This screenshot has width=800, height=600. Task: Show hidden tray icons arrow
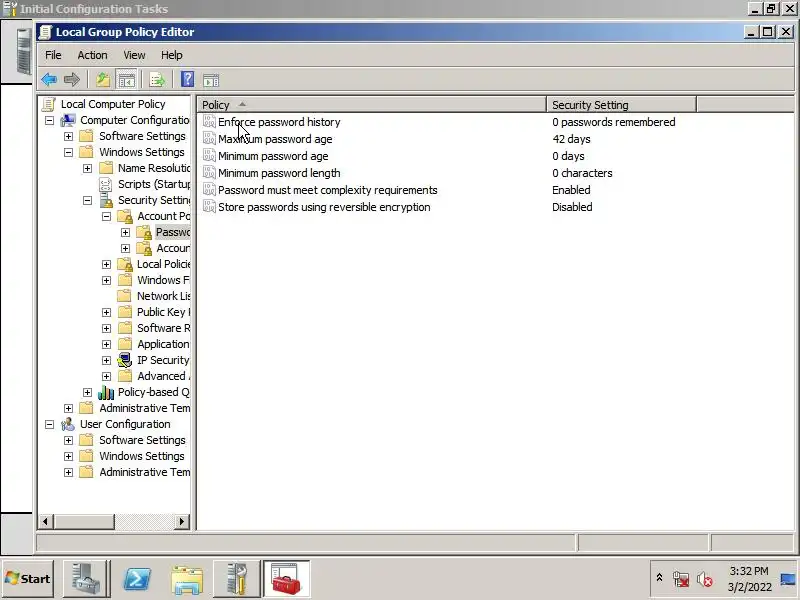659,578
